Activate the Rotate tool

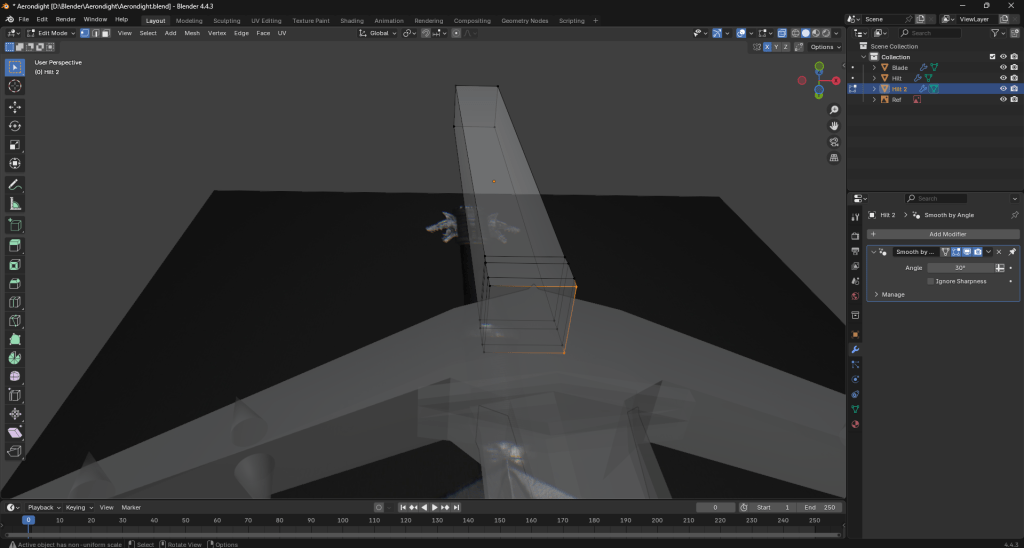pyautogui.click(x=15, y=126)
